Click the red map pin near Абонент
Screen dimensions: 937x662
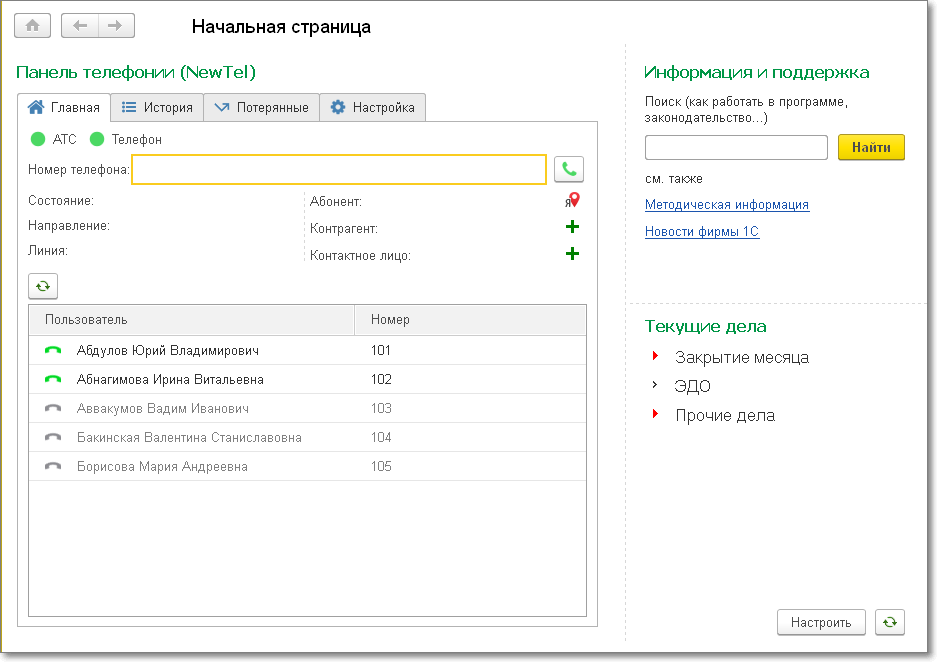574,200
